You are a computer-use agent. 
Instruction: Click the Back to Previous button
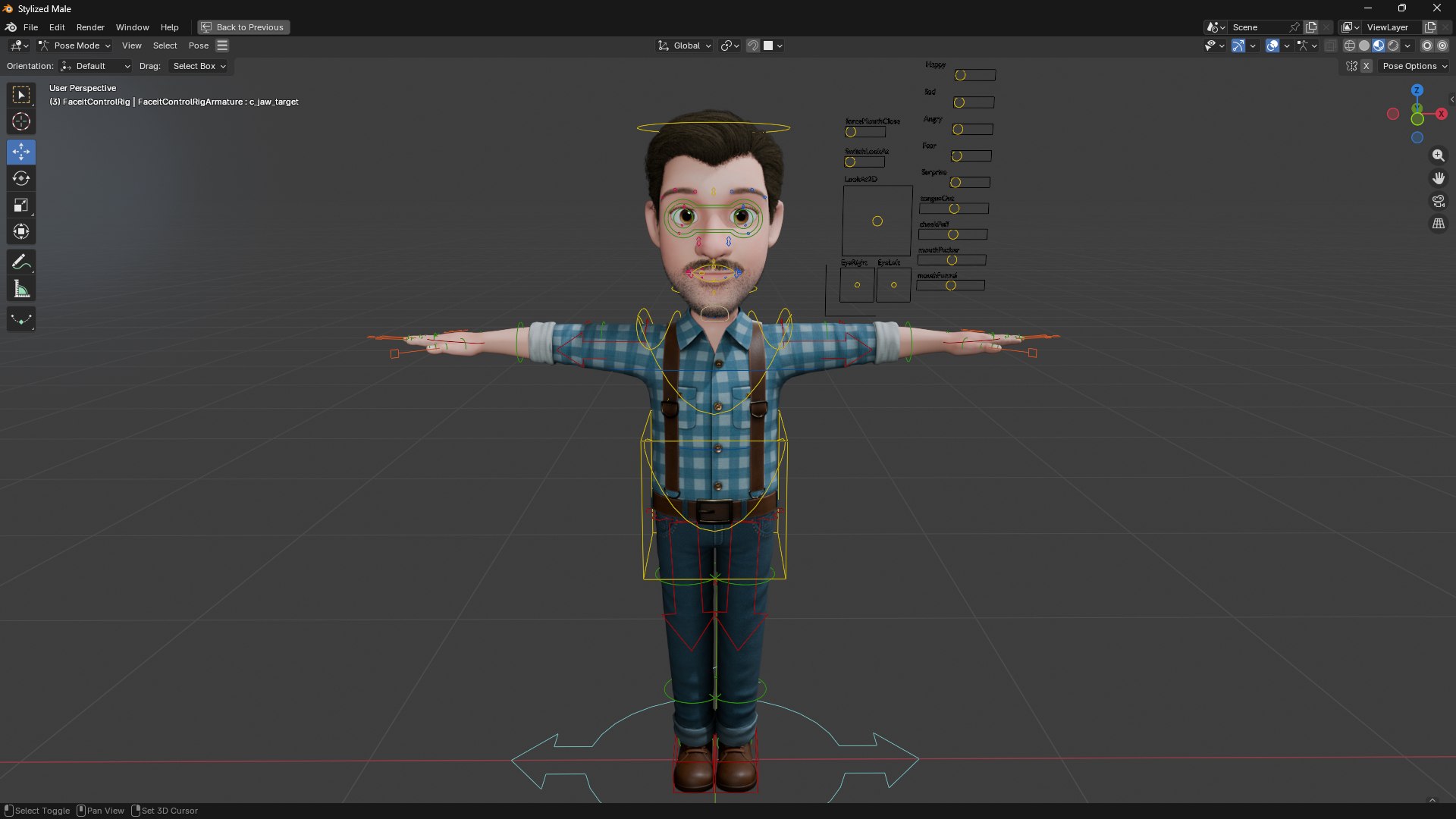click(x=243, y=27)
